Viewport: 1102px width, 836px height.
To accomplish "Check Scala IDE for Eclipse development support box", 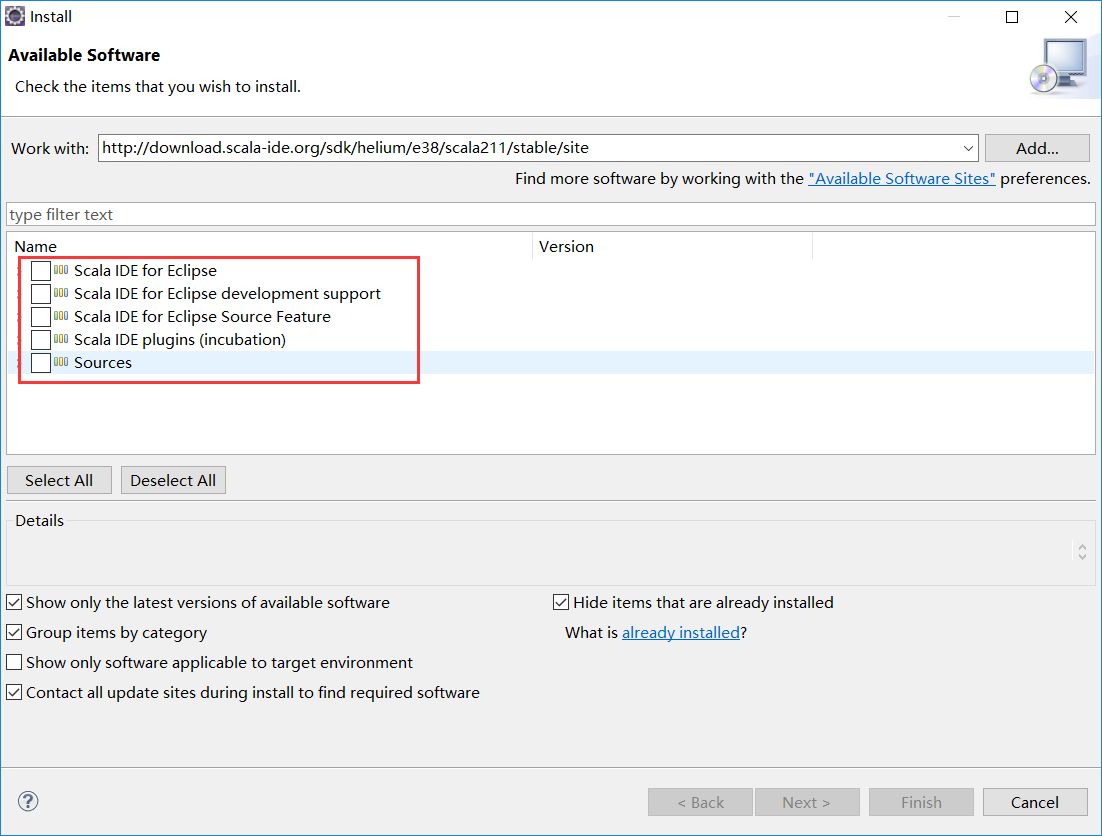I will 41,294.
